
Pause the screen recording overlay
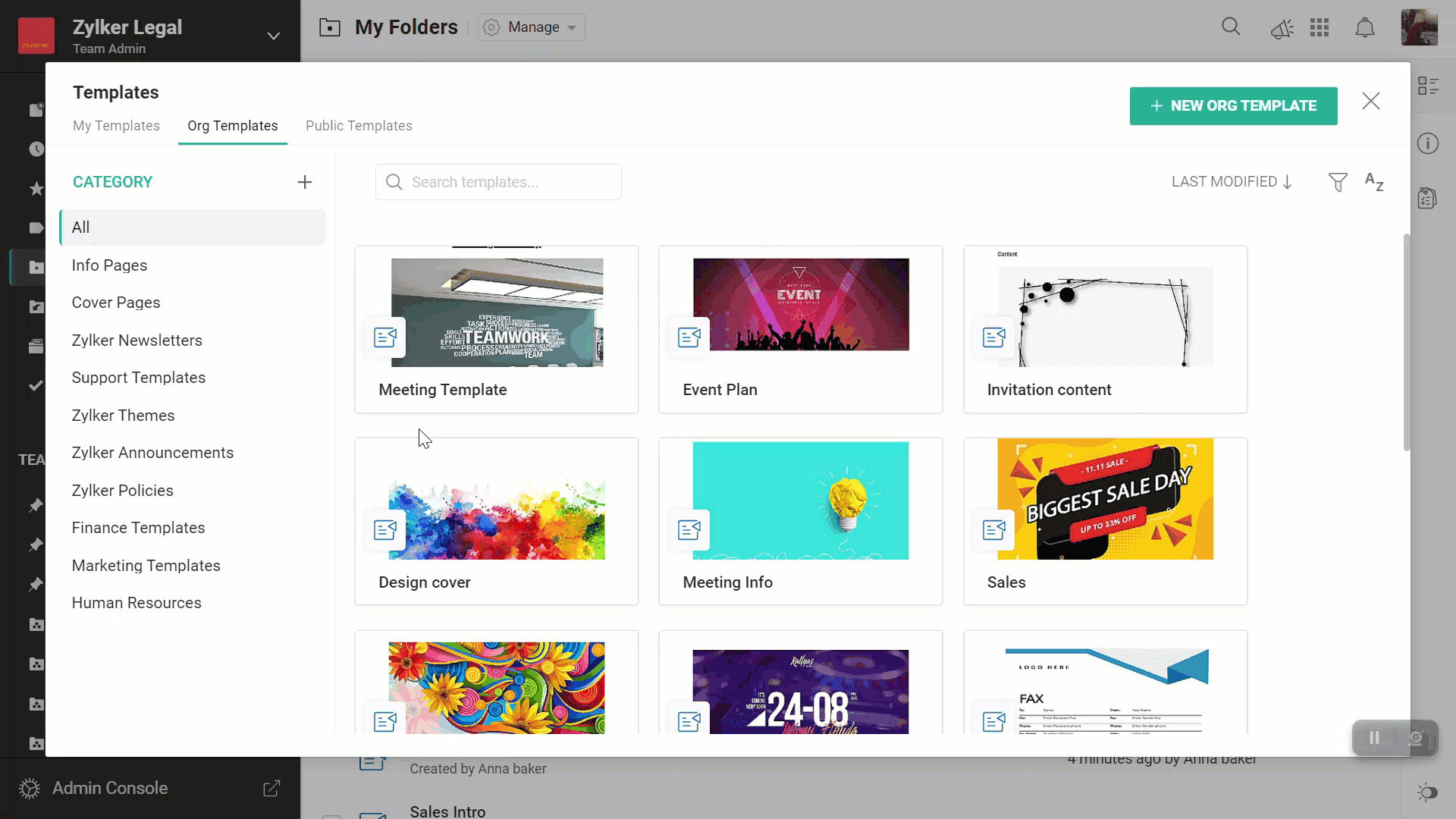point(1374,738)
